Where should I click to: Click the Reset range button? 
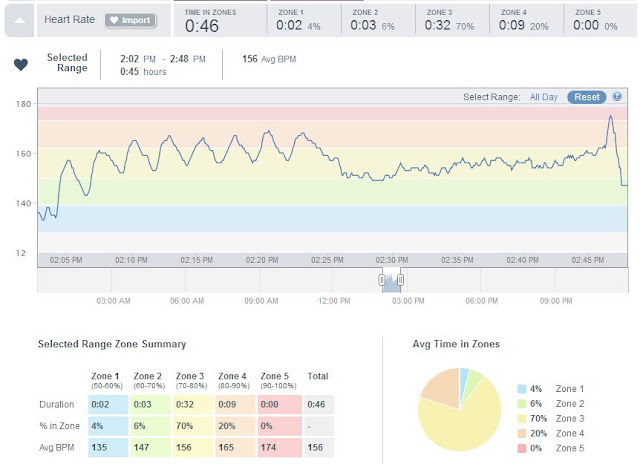click(587, 97)
